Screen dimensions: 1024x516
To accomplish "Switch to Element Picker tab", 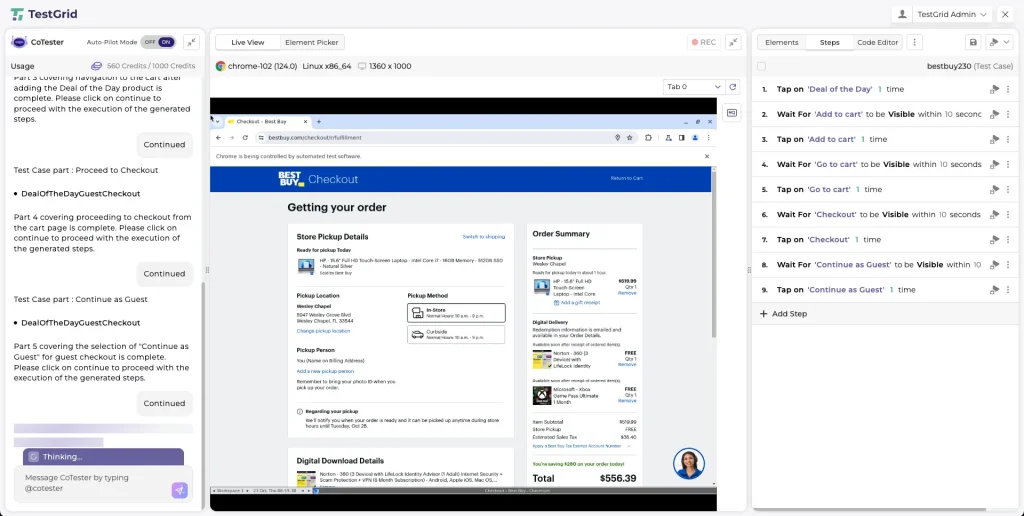I will click(x=312, y=42).
